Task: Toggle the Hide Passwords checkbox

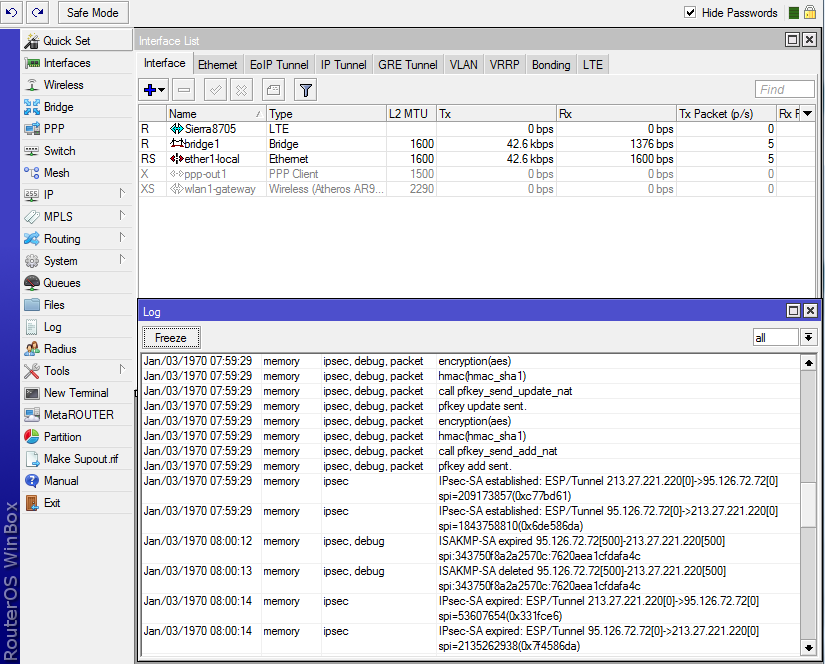Action: tap(690, 13)
